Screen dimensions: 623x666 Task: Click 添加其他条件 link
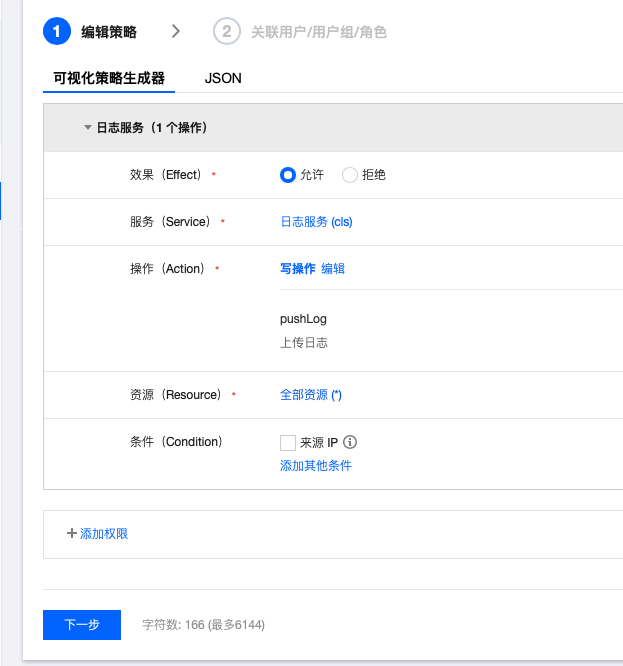click(x=316, y=466)
